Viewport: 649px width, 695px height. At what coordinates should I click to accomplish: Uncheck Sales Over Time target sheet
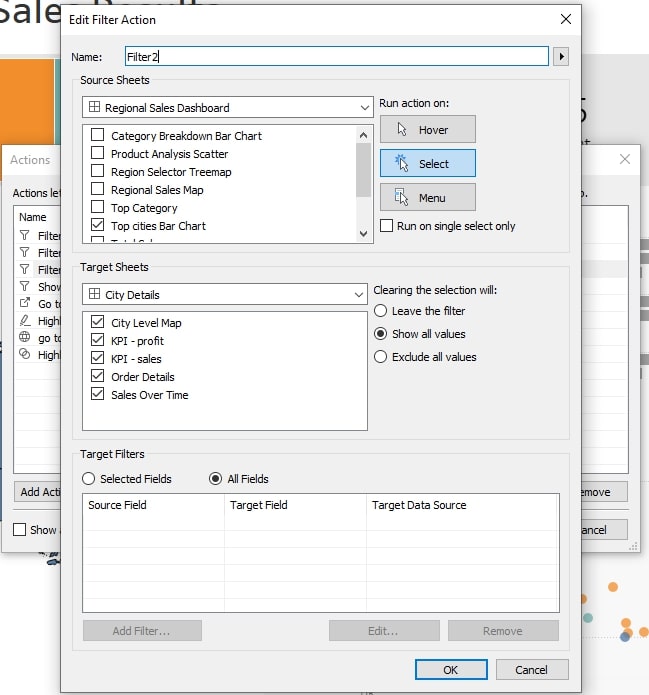98,394
